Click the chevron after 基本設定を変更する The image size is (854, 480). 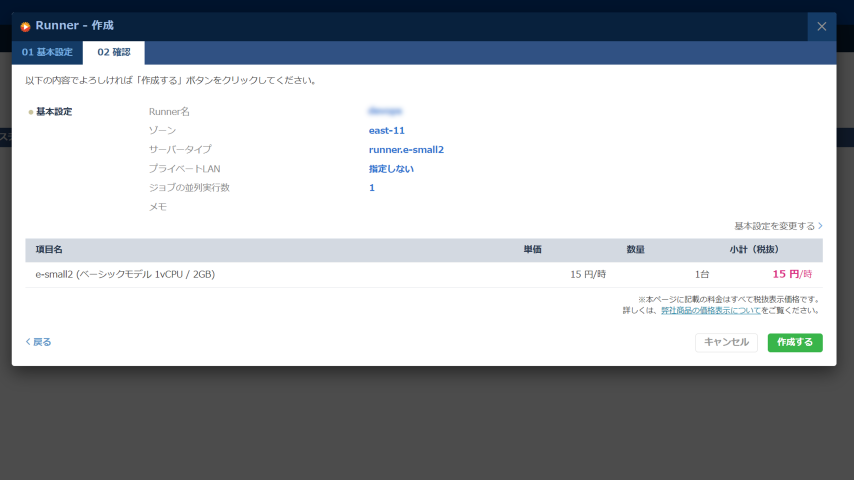[820, 226]
